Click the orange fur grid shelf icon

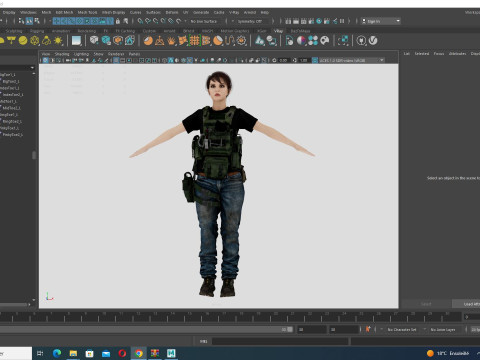point(195,41)
